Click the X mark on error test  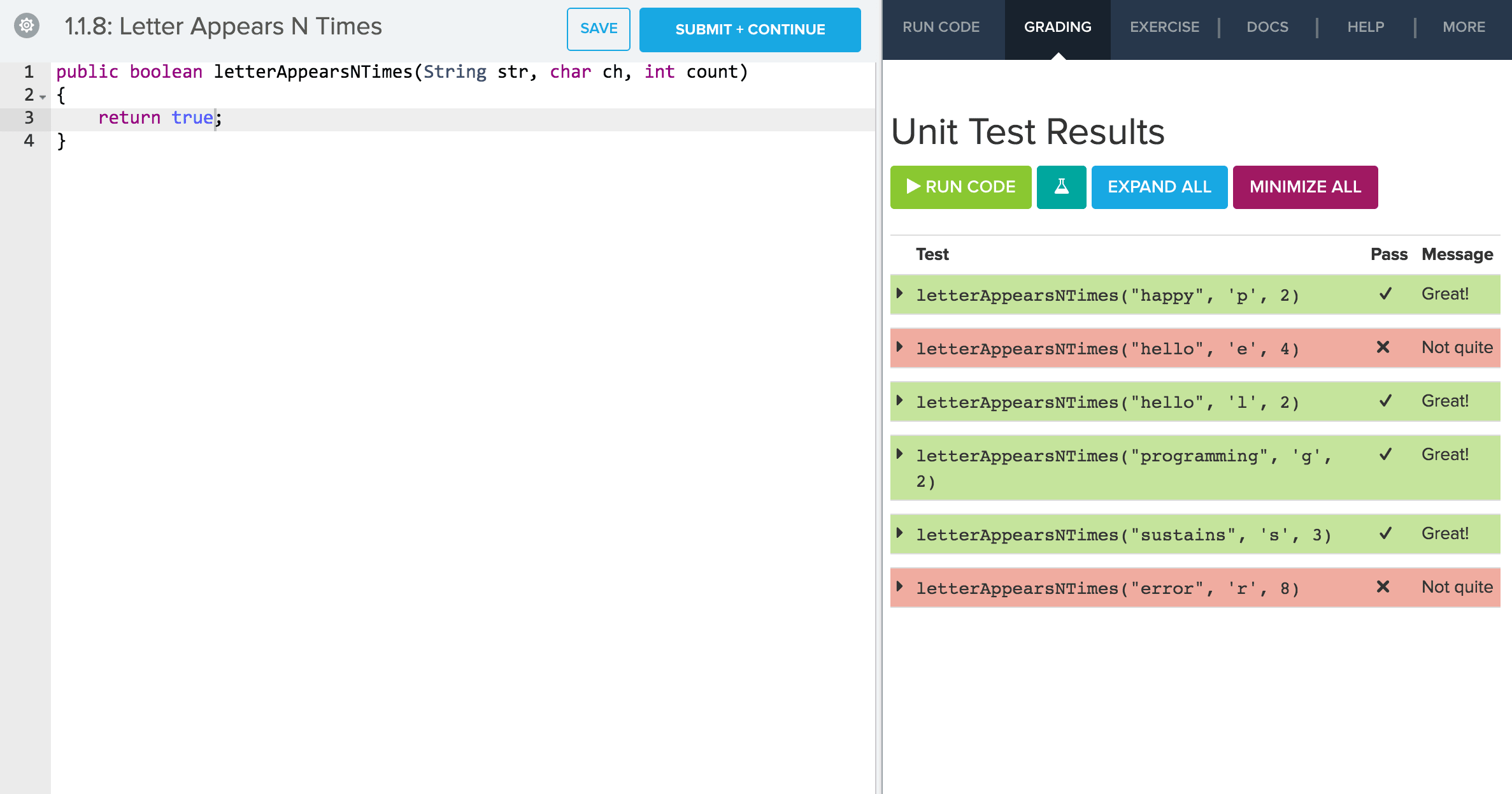pos(1383,587)
